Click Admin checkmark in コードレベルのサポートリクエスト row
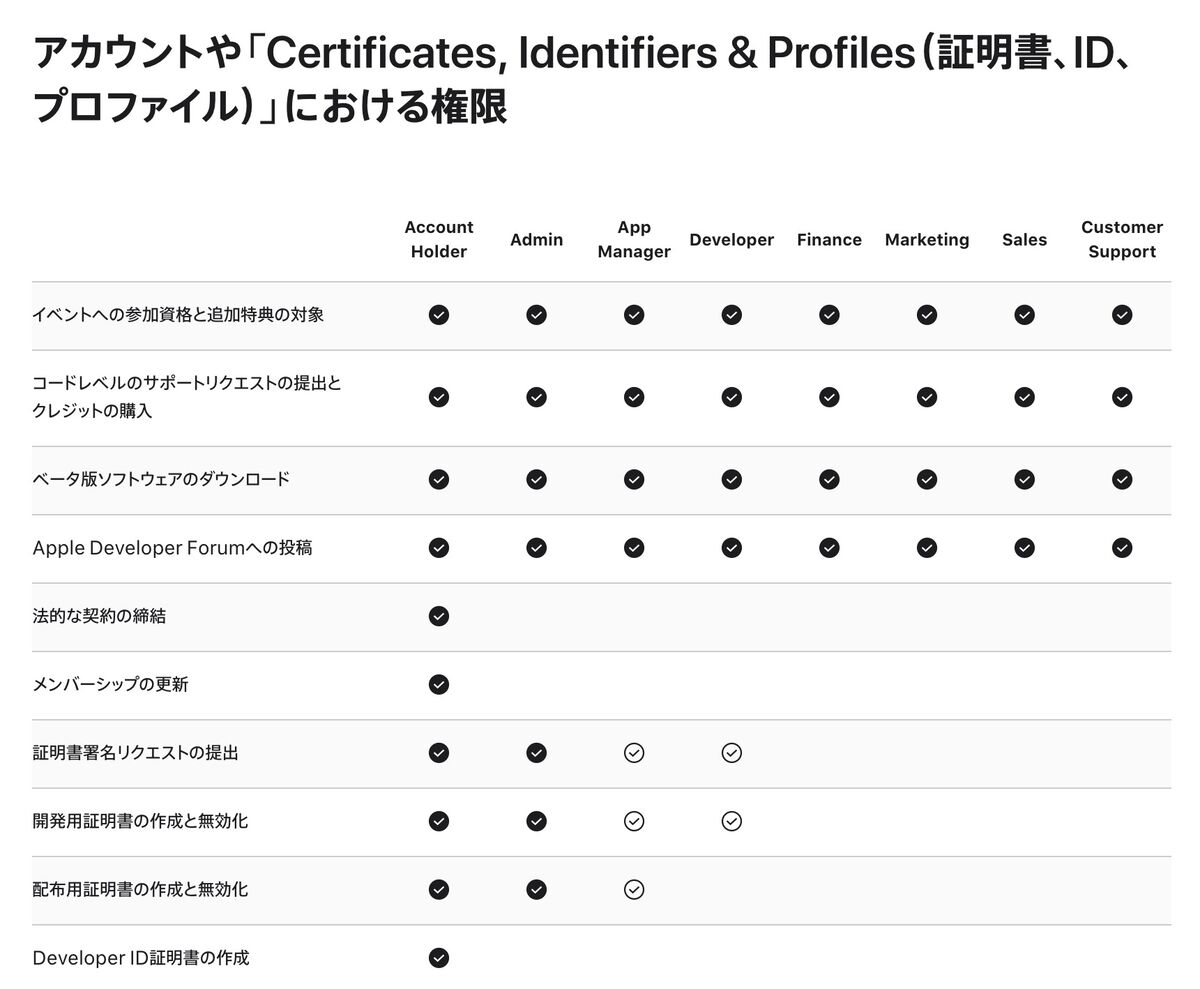1200x989 pixels. [536, 397]
